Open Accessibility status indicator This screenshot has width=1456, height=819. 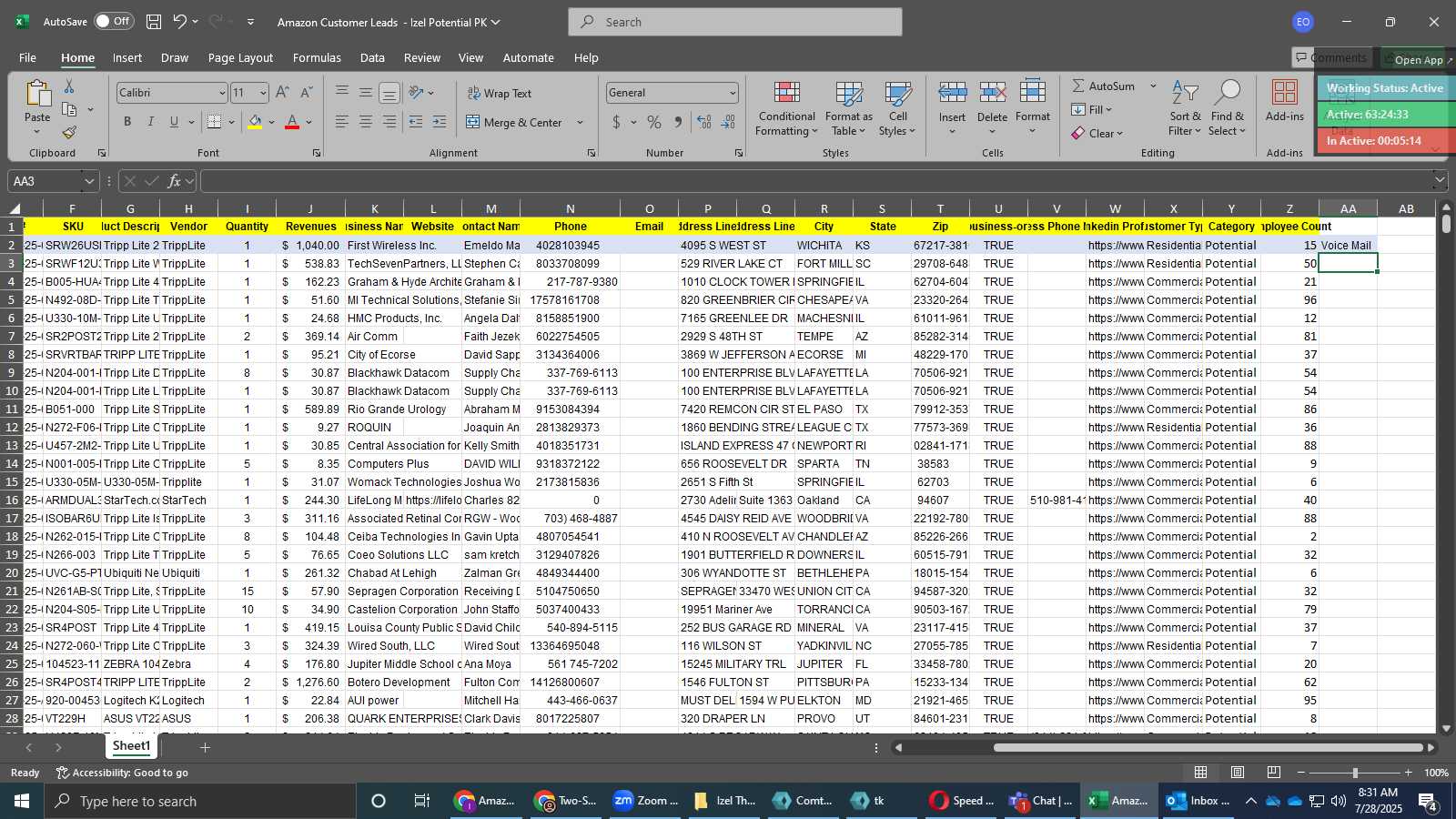pos(123,773)
